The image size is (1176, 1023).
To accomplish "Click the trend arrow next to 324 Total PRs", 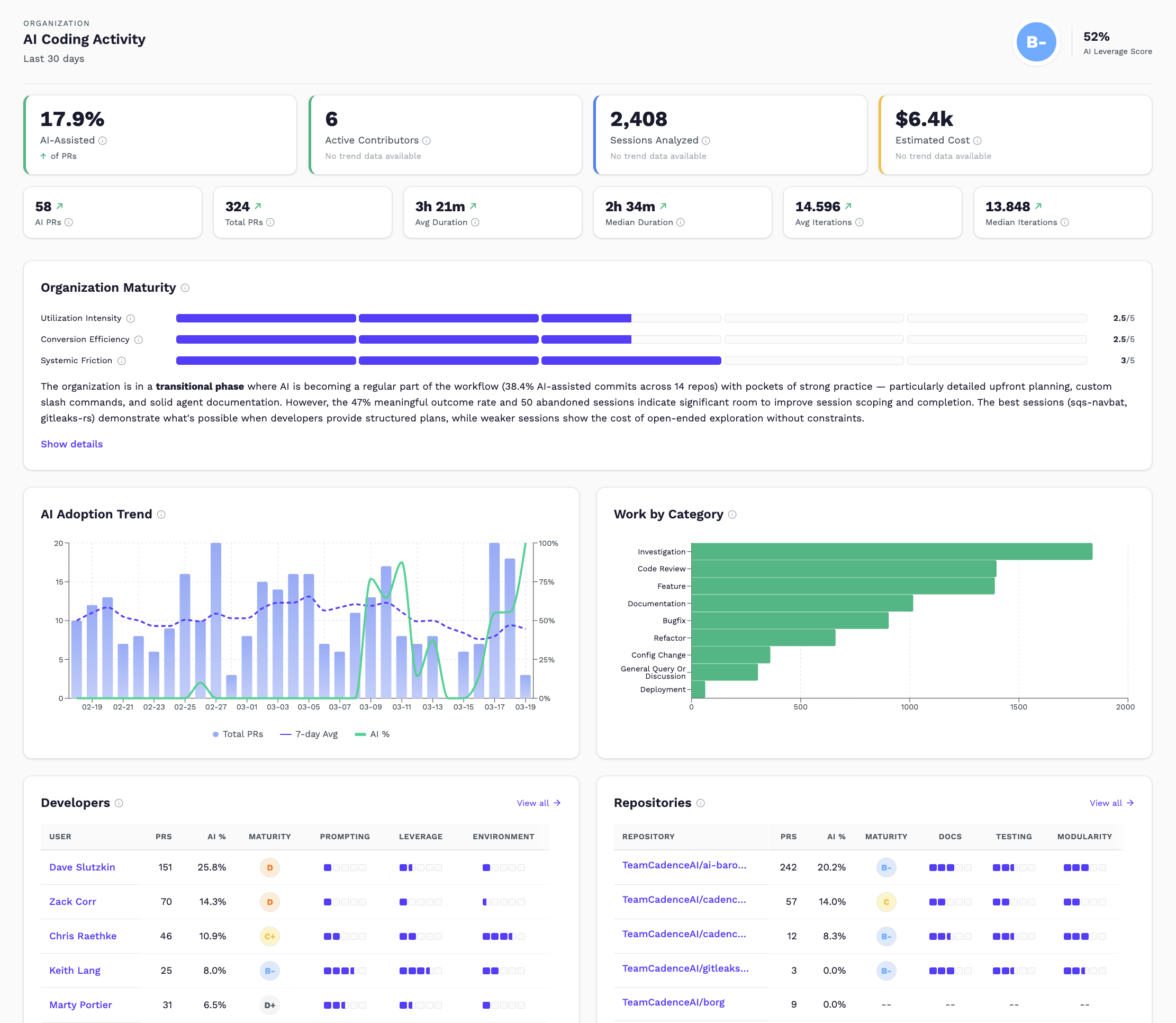I will tap(258, 206).
